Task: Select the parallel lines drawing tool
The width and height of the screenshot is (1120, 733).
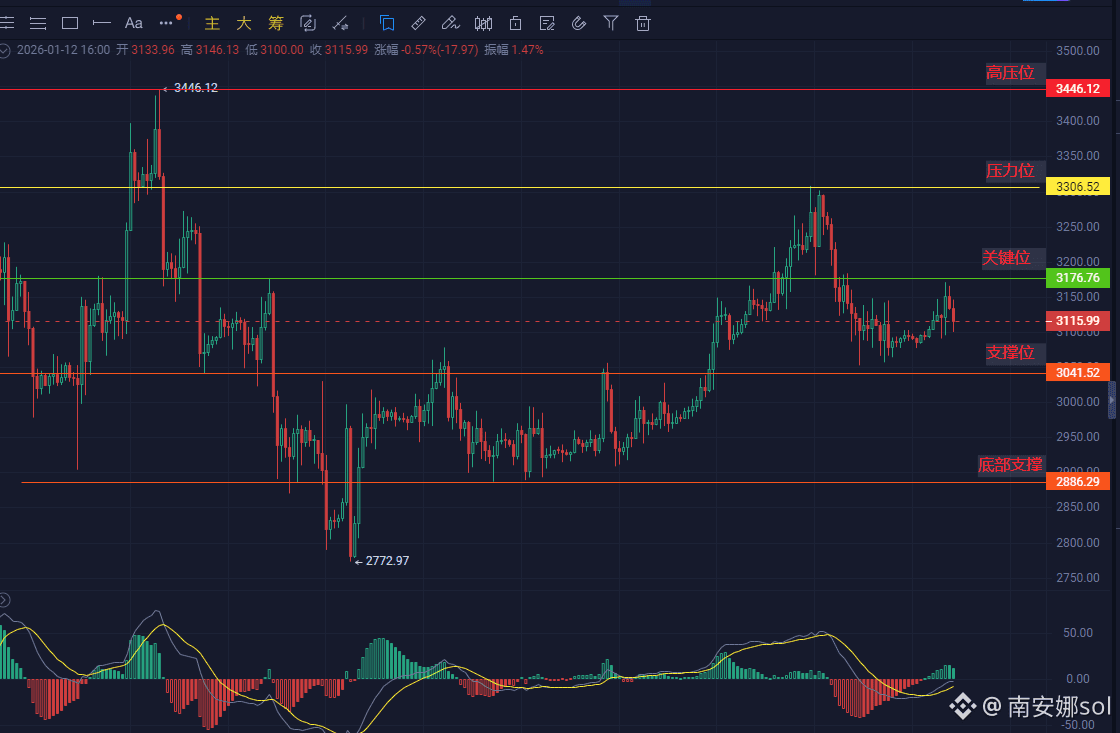Action: tap(38, 24)
